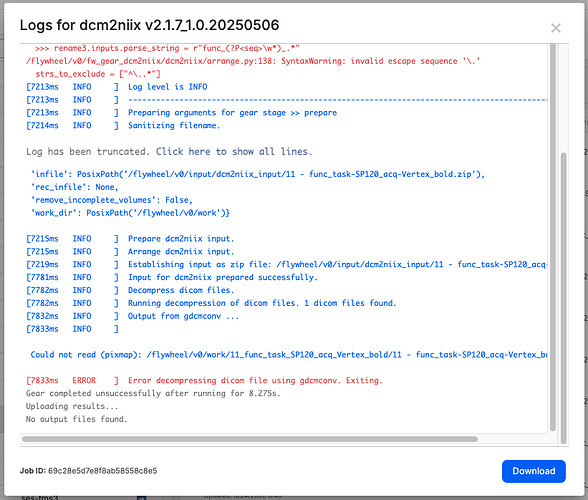Select 'Gear completed unsuccessfully after running for 8.275s.'
Screen dimensions: 588x500
click(153, 393)
